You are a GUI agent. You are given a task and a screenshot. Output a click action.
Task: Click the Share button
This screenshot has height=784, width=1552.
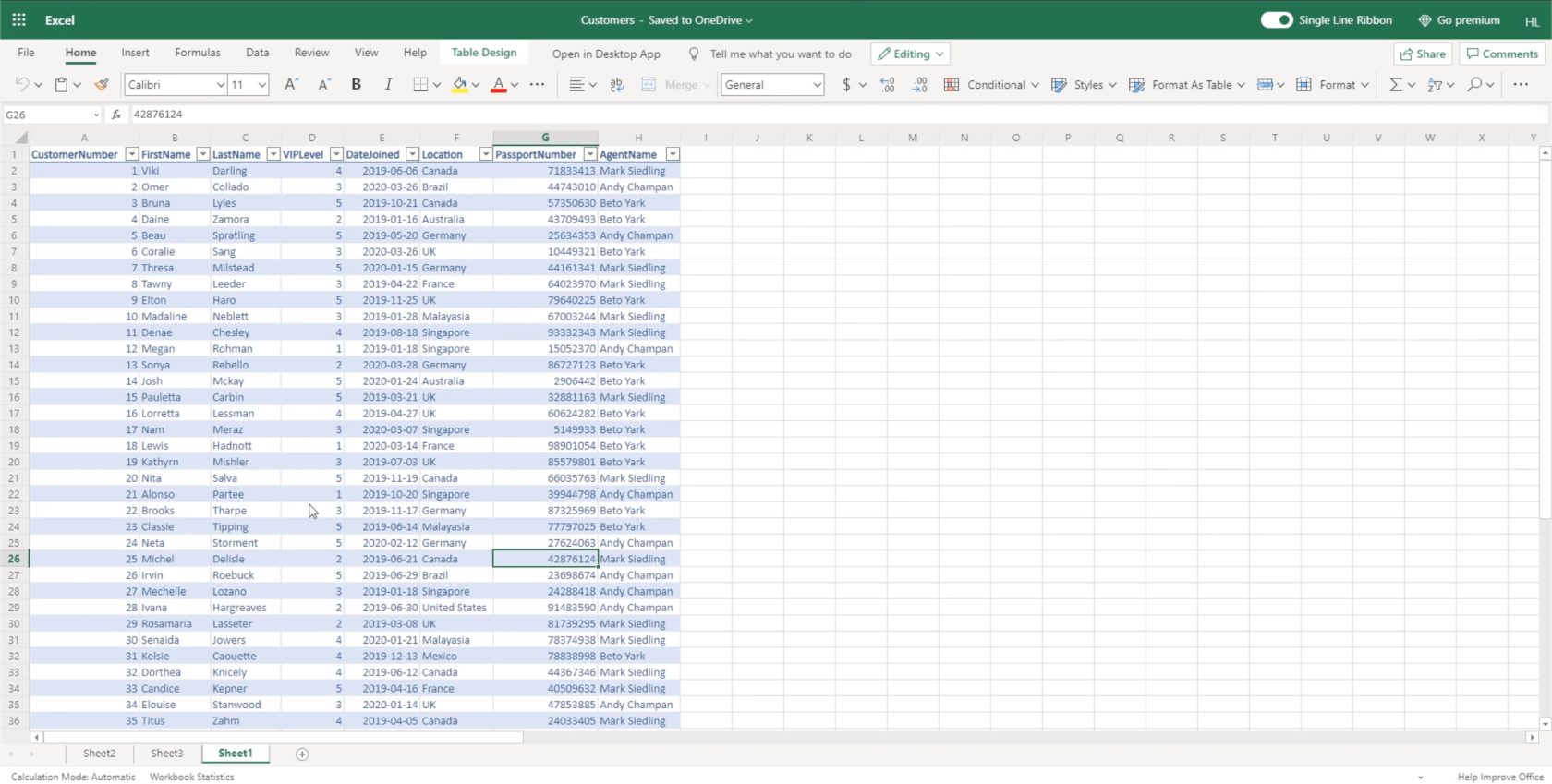1423,54
